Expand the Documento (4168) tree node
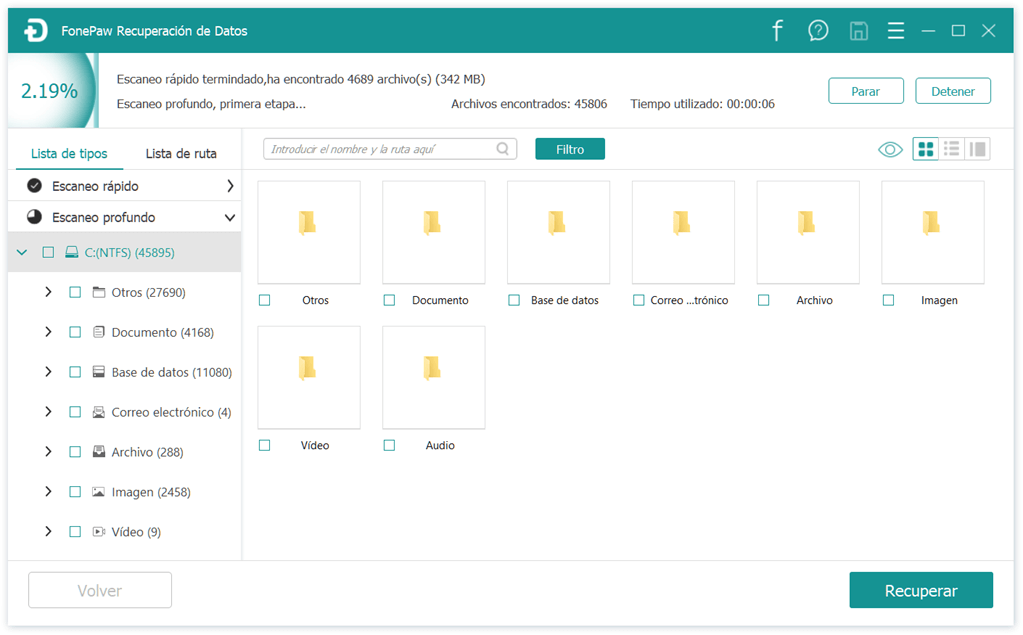This screenshot has height=635, width=1023. tap(48, 332)
